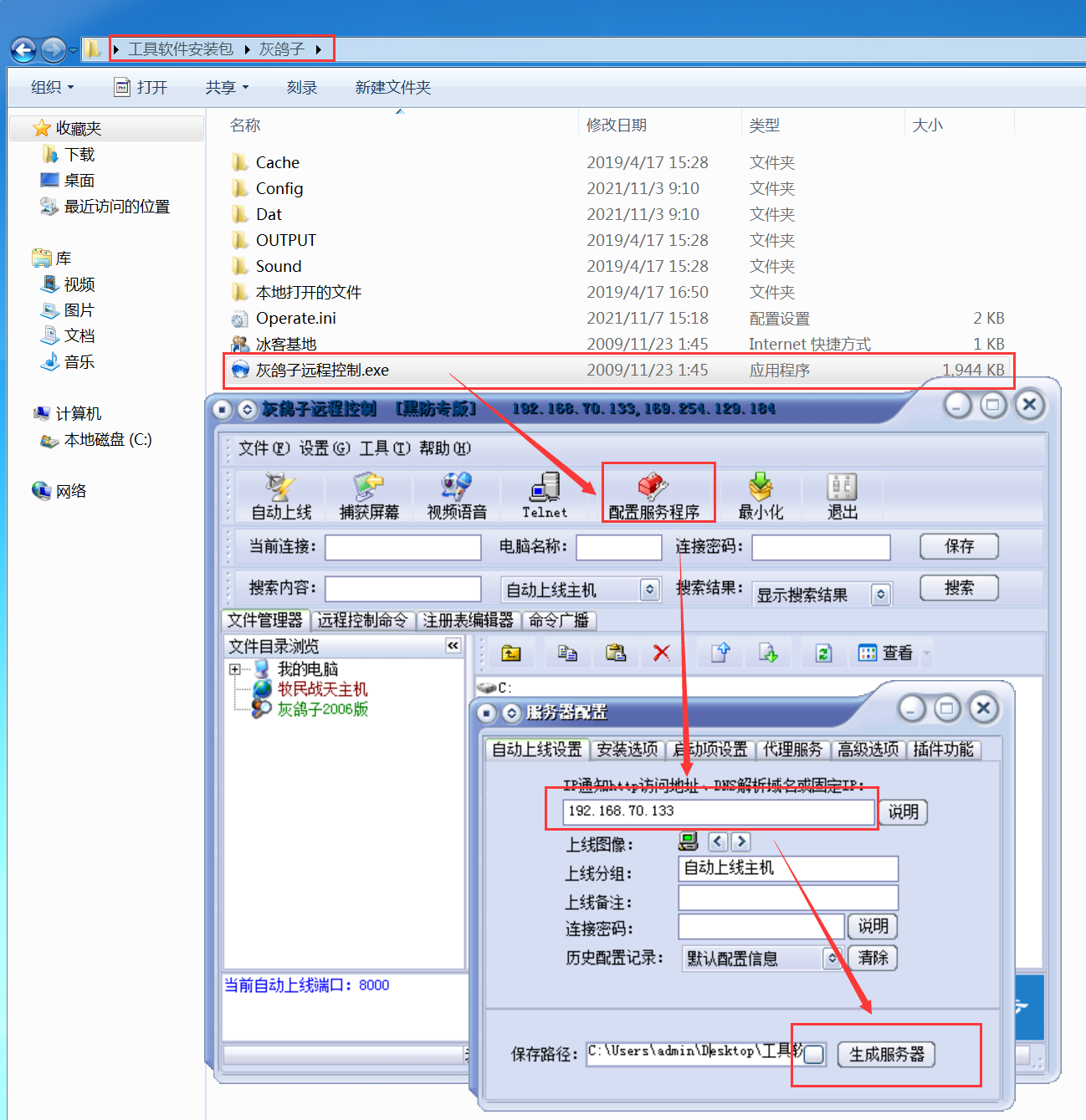Focus the 电脑名称 input field

[x=619, y=547]
